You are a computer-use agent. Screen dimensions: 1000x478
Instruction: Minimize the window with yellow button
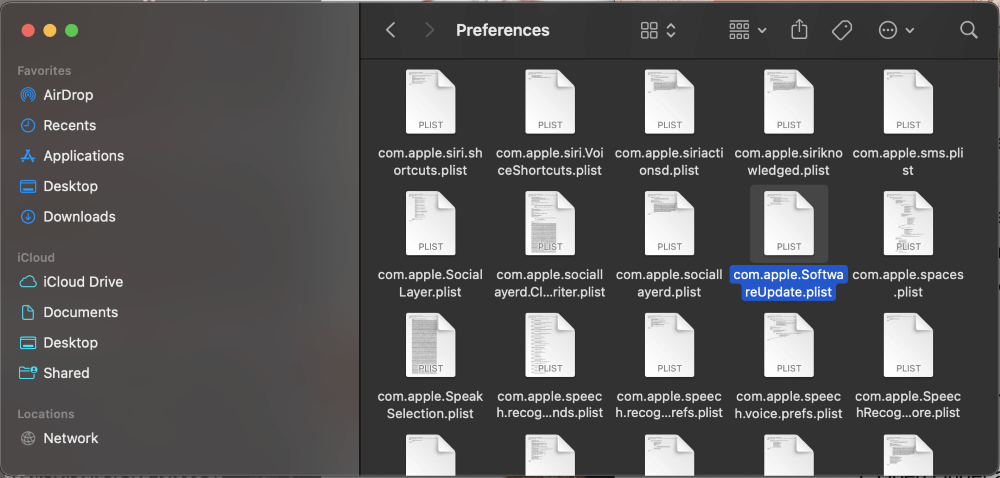[x=50, y=30]
